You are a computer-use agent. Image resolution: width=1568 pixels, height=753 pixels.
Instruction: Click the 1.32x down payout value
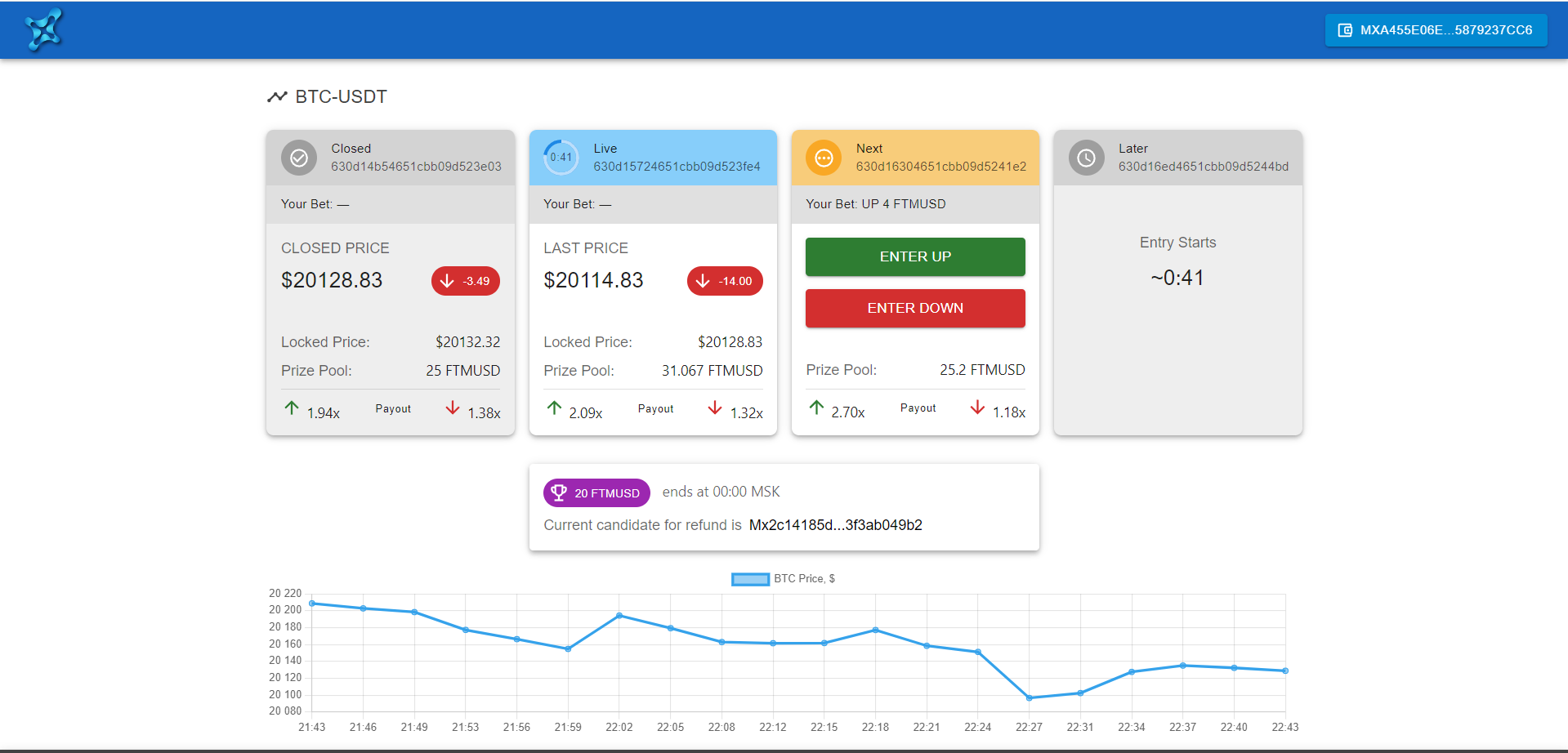[747, 413]
